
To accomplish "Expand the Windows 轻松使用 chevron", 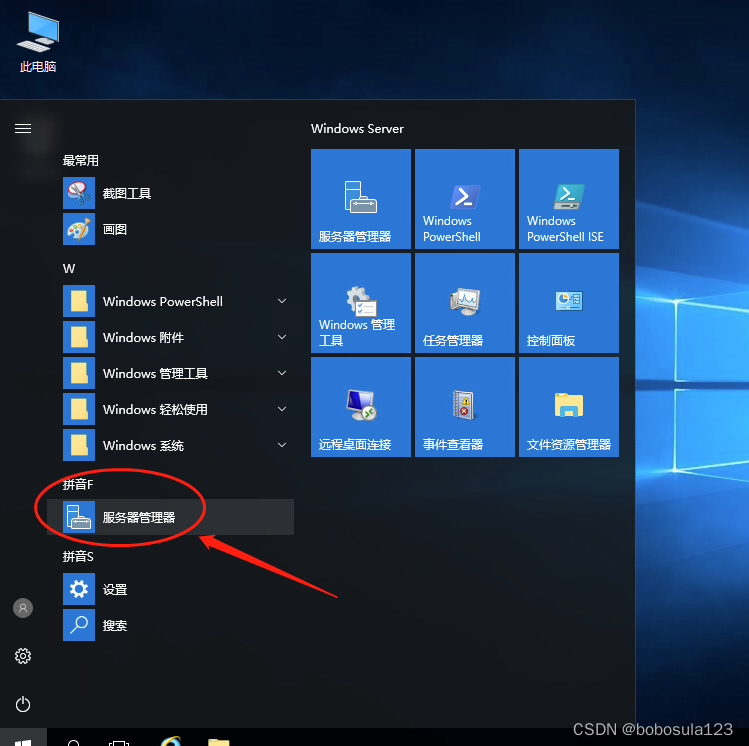I will (x=282, y=409).
